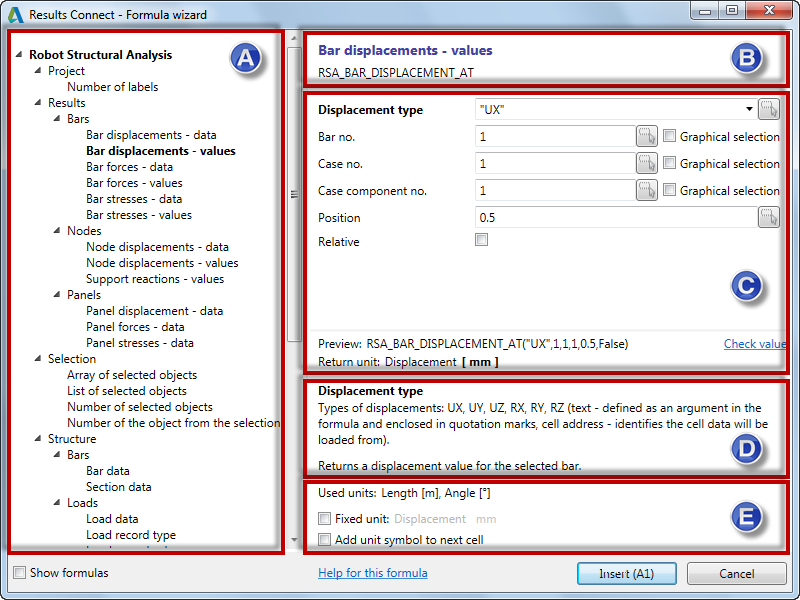Image resolution: width=800 pixels, height=600 pixels.
Task: Click tree scrollbar down arrow
Action: coord(294,539)
